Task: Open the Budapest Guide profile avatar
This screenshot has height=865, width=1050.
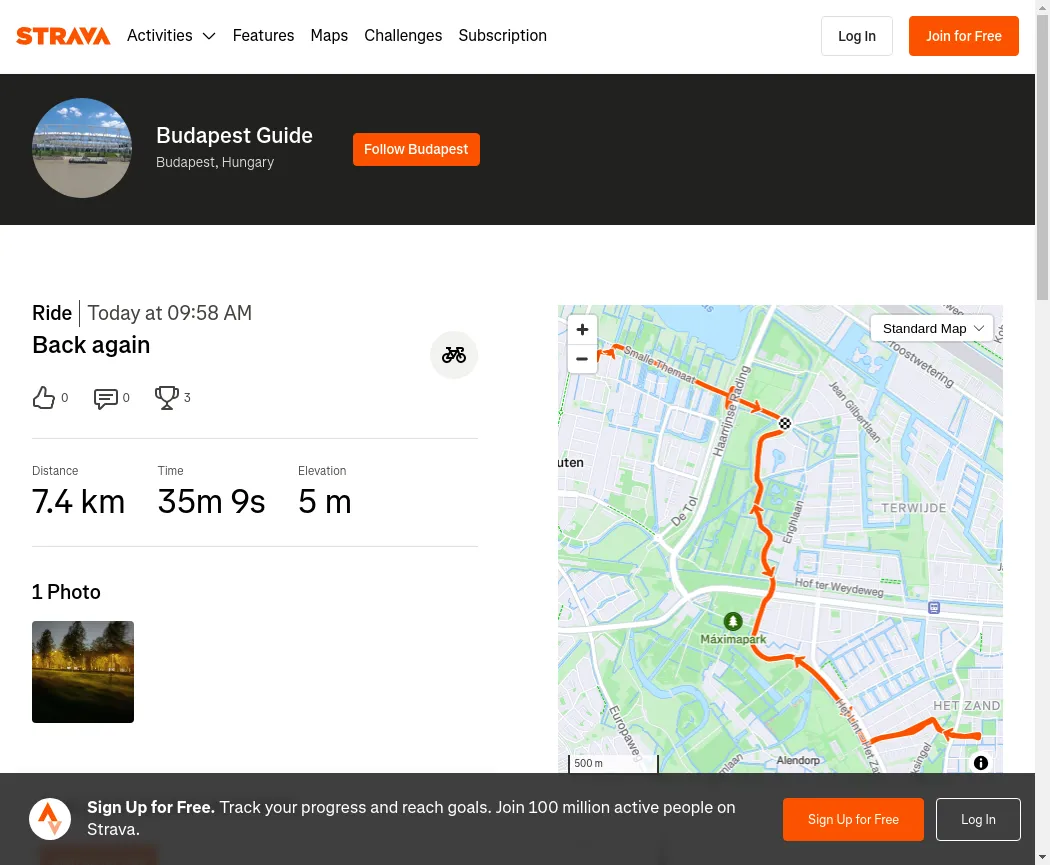Action: coord(82,148)
